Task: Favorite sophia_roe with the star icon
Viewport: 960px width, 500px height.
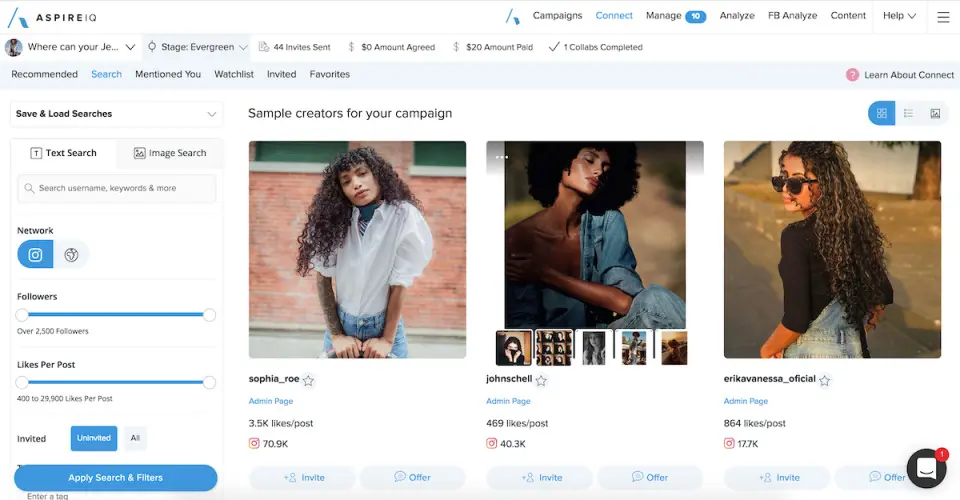Action: [x=309, y=380]
